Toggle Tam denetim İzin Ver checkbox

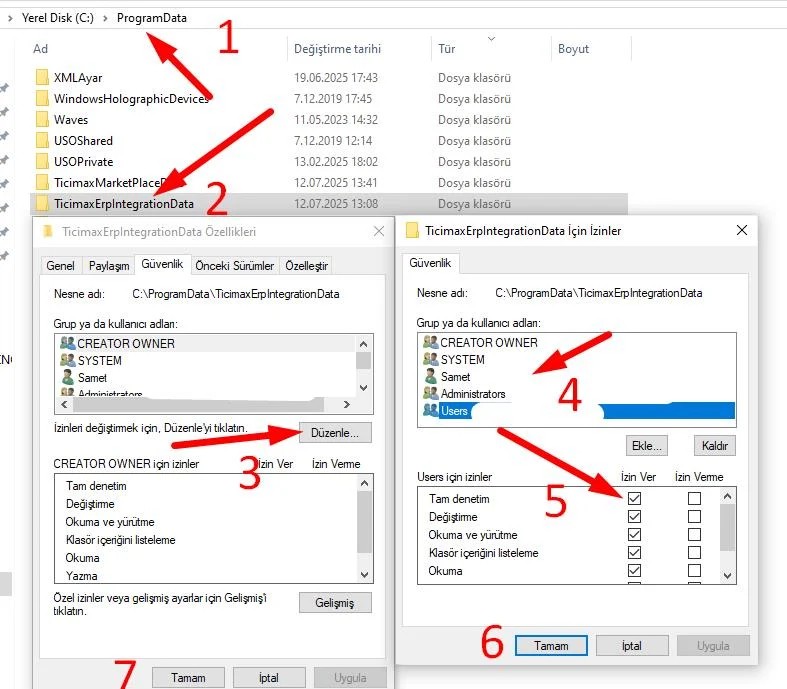point(635,499)
